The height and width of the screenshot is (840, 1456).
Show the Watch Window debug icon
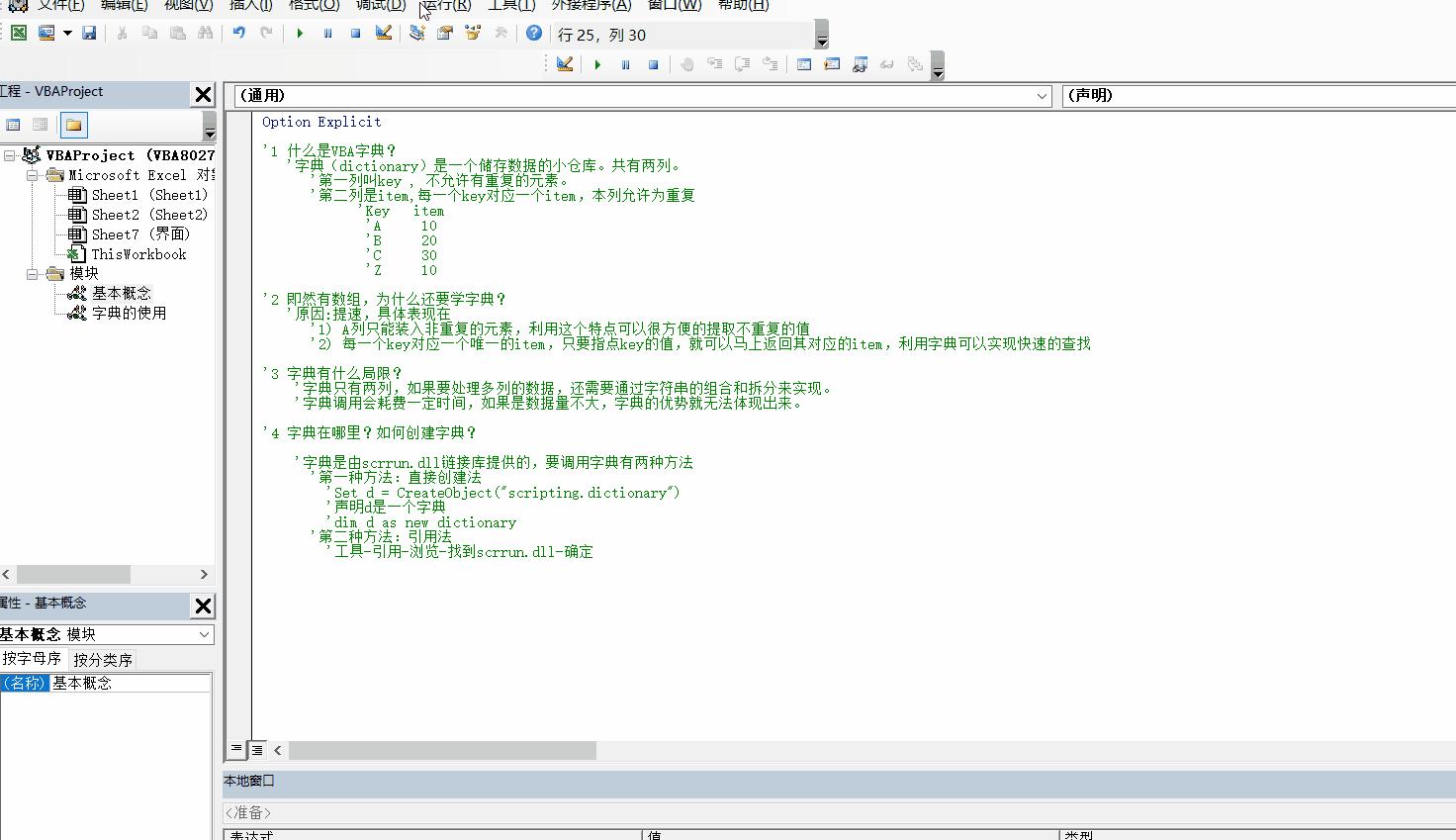[x=860, y=64]
